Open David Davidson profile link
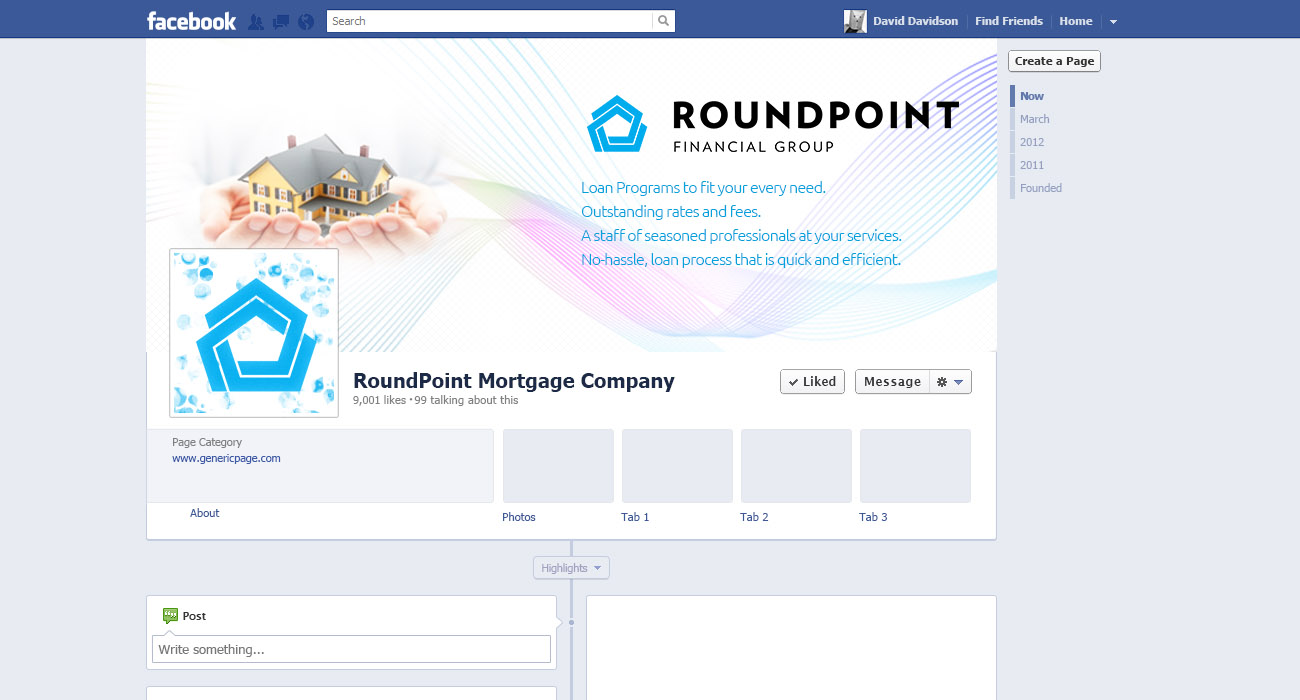The image size is (1300, 700). tap(915, 21)
